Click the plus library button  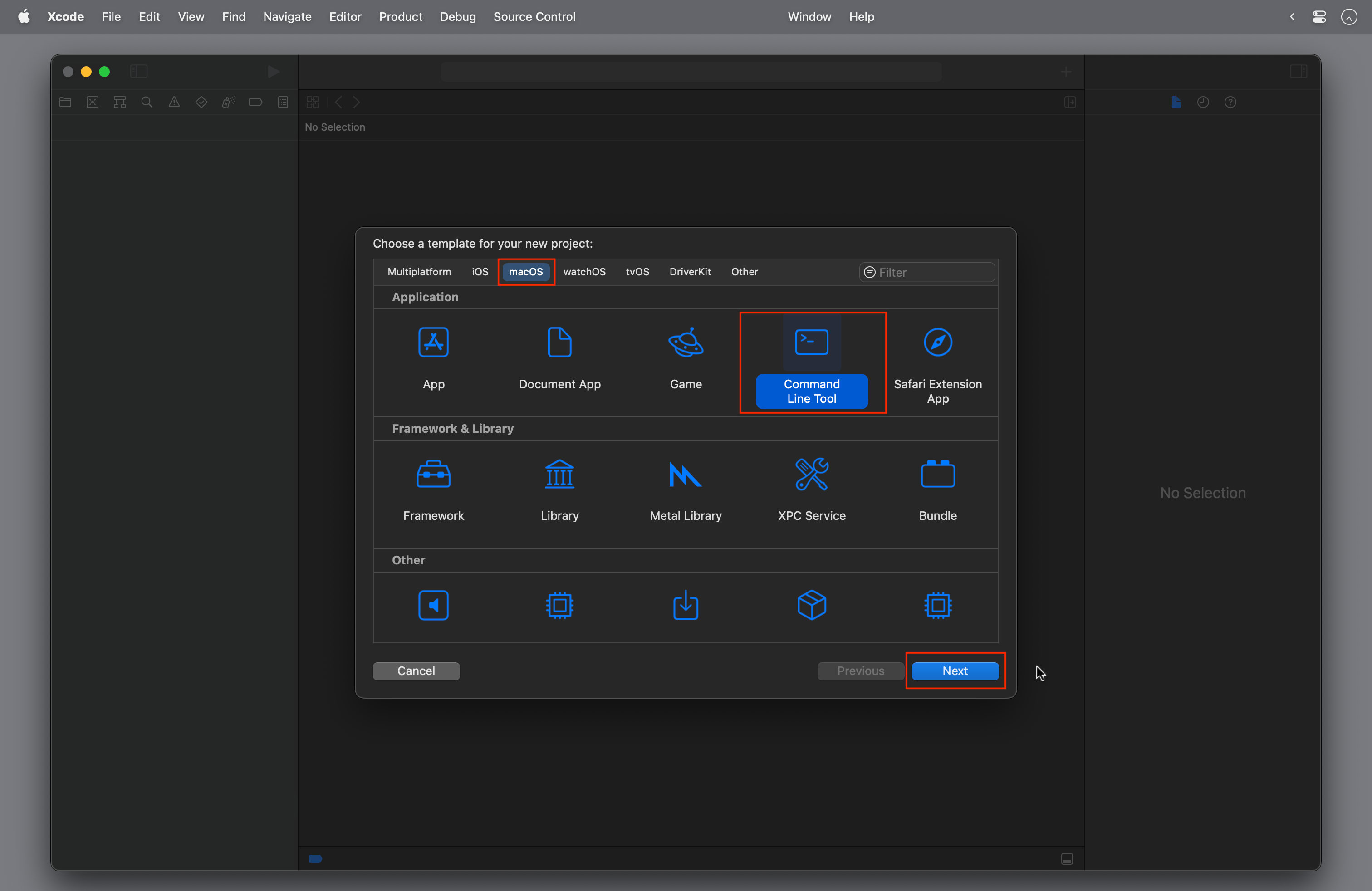click(x=1066, y=72)
